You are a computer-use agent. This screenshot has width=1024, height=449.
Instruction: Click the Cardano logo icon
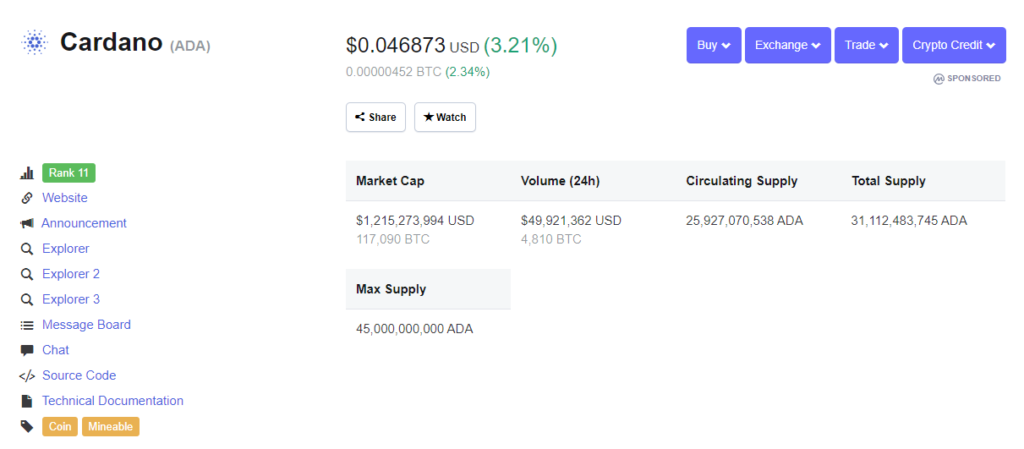34,42
